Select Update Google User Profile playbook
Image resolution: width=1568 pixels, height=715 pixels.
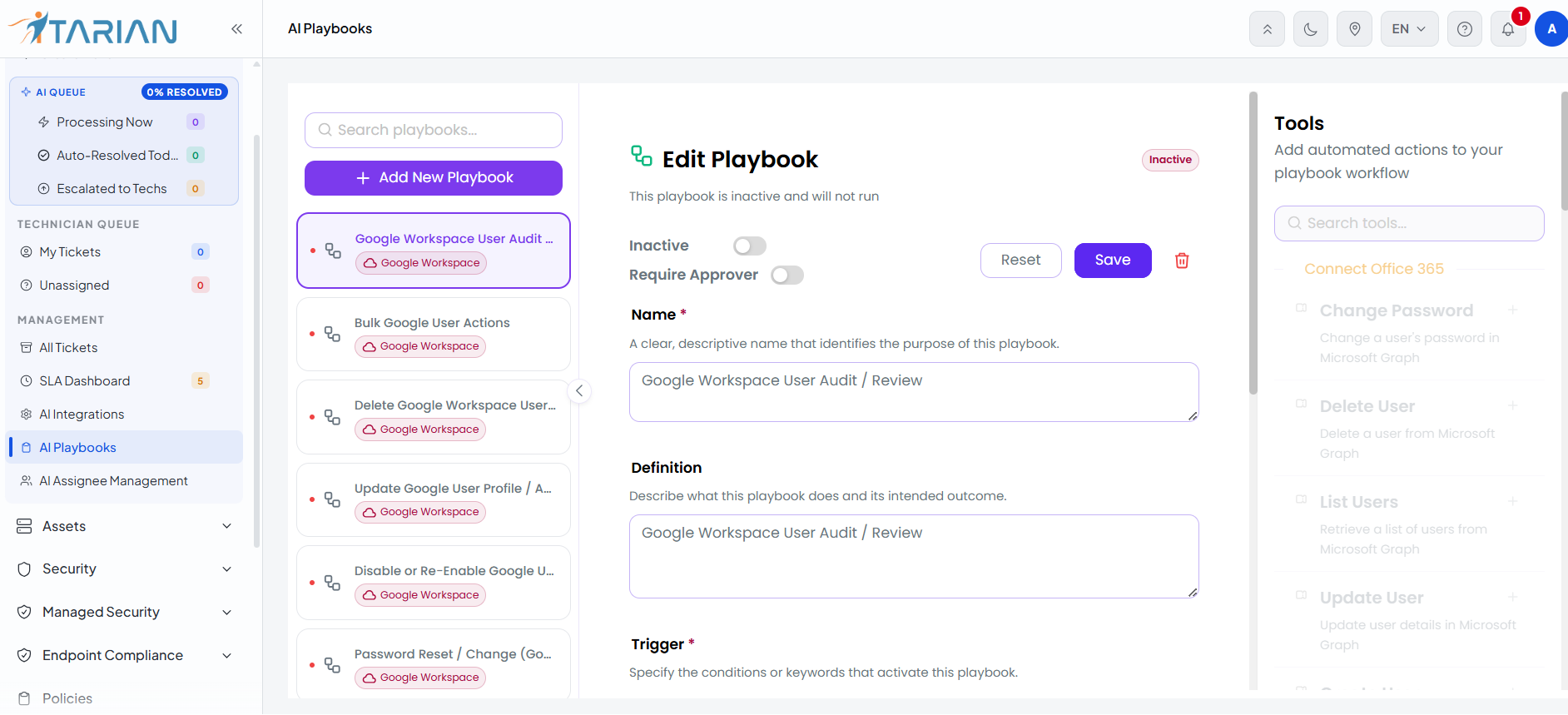[434, 499]
